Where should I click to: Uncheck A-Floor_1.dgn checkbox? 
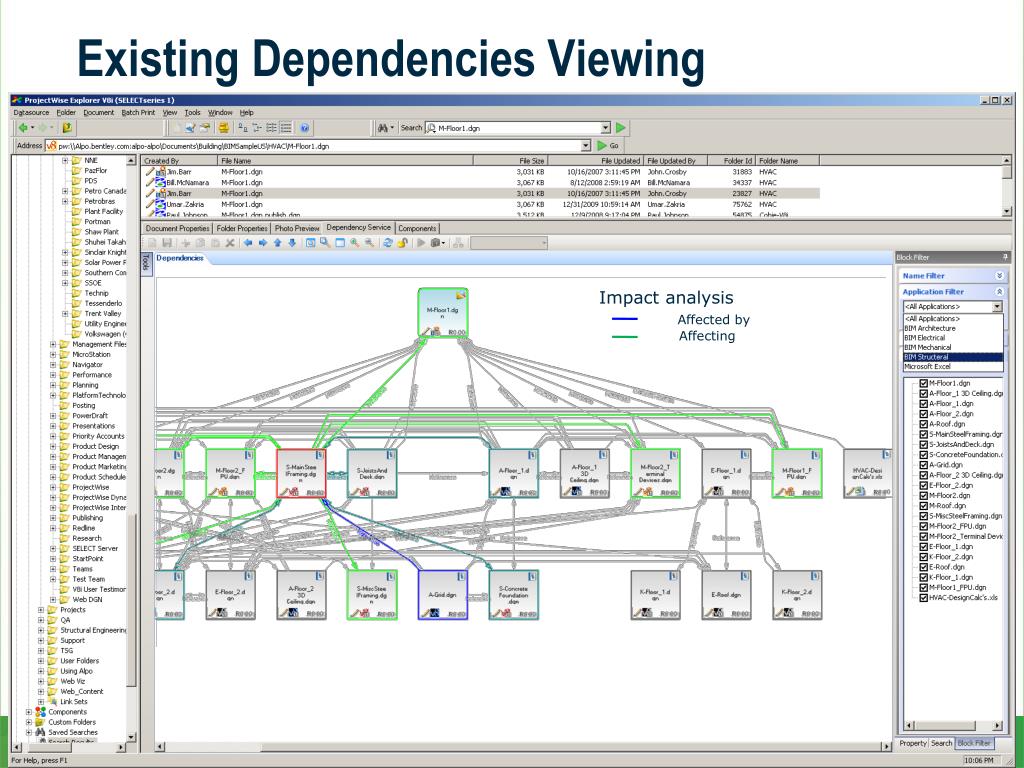point(923,404)
